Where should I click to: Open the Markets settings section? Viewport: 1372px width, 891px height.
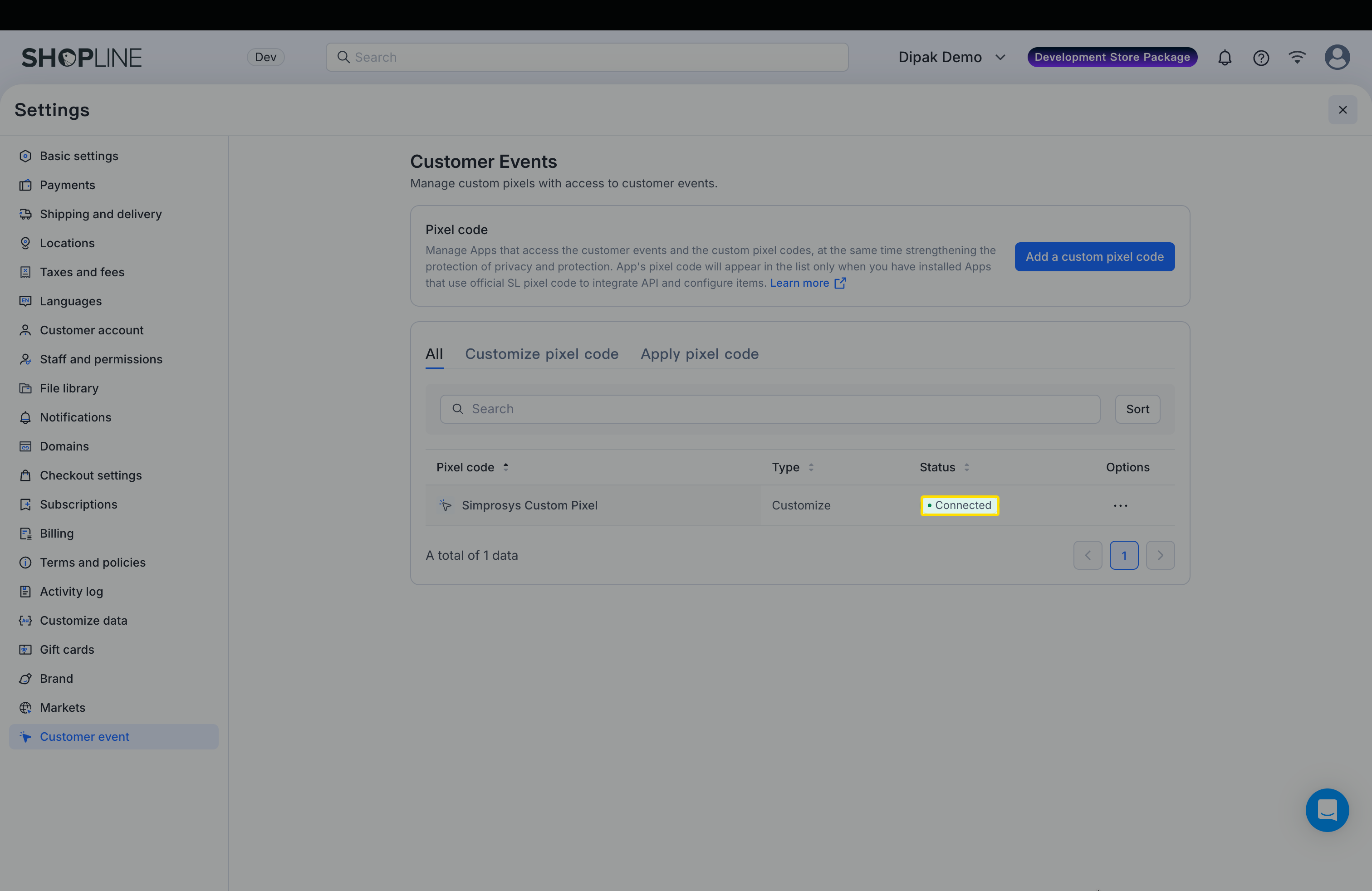(x=62, y=708)
